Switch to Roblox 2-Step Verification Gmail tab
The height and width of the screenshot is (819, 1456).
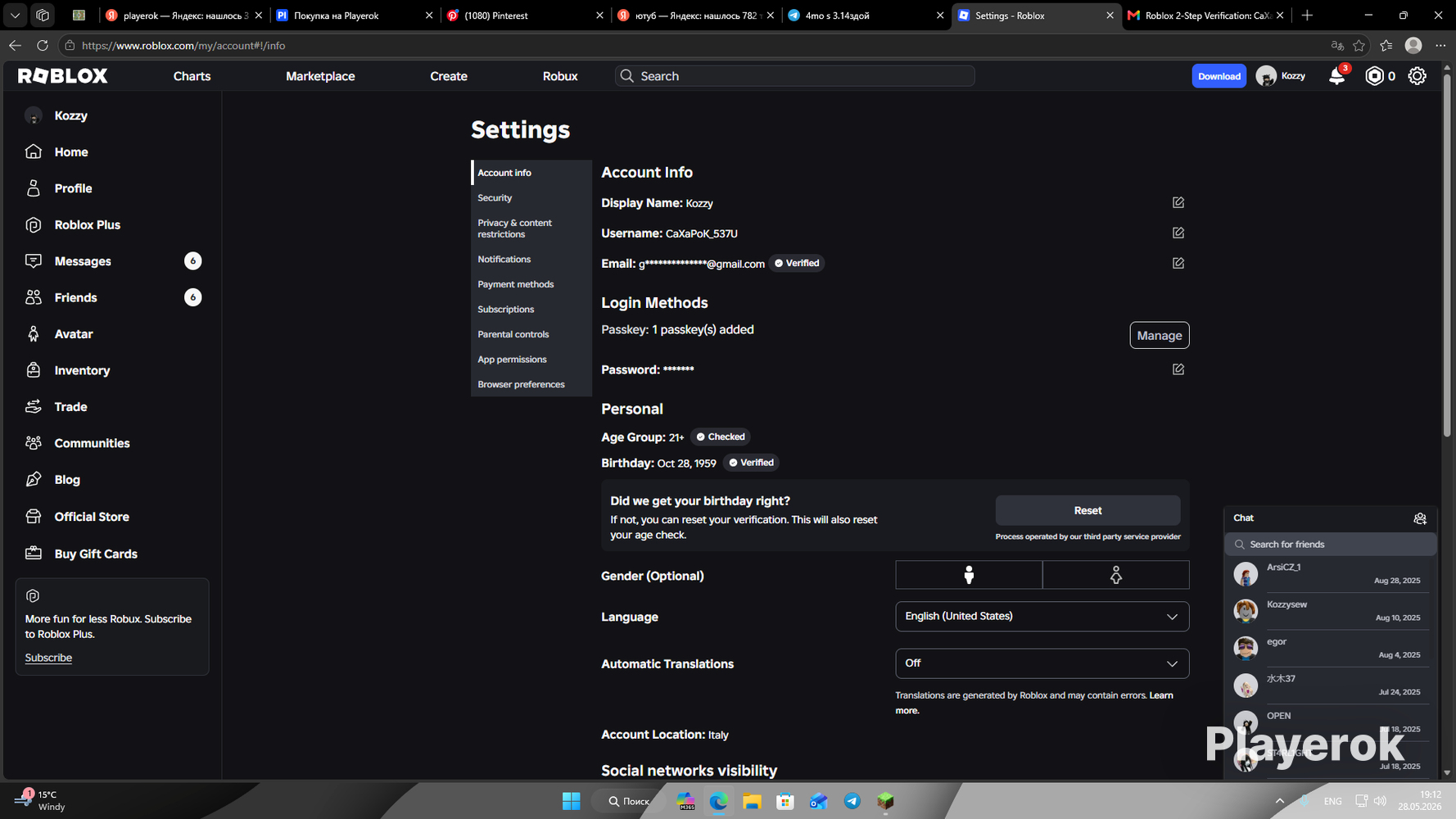click(1206, 16)
